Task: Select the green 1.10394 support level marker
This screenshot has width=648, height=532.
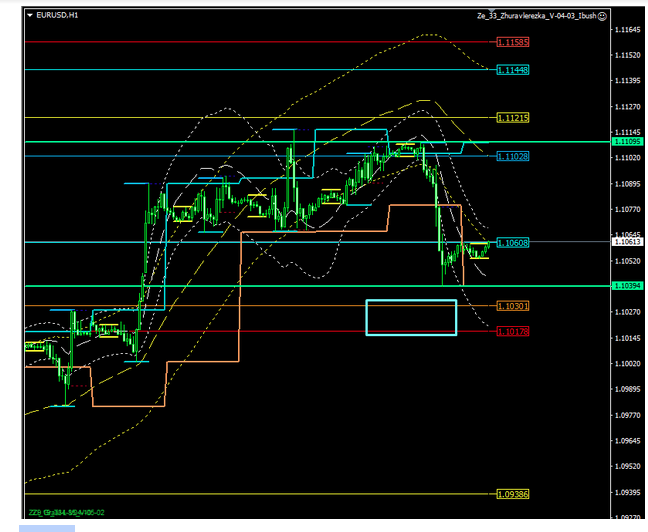Action: 629,287
